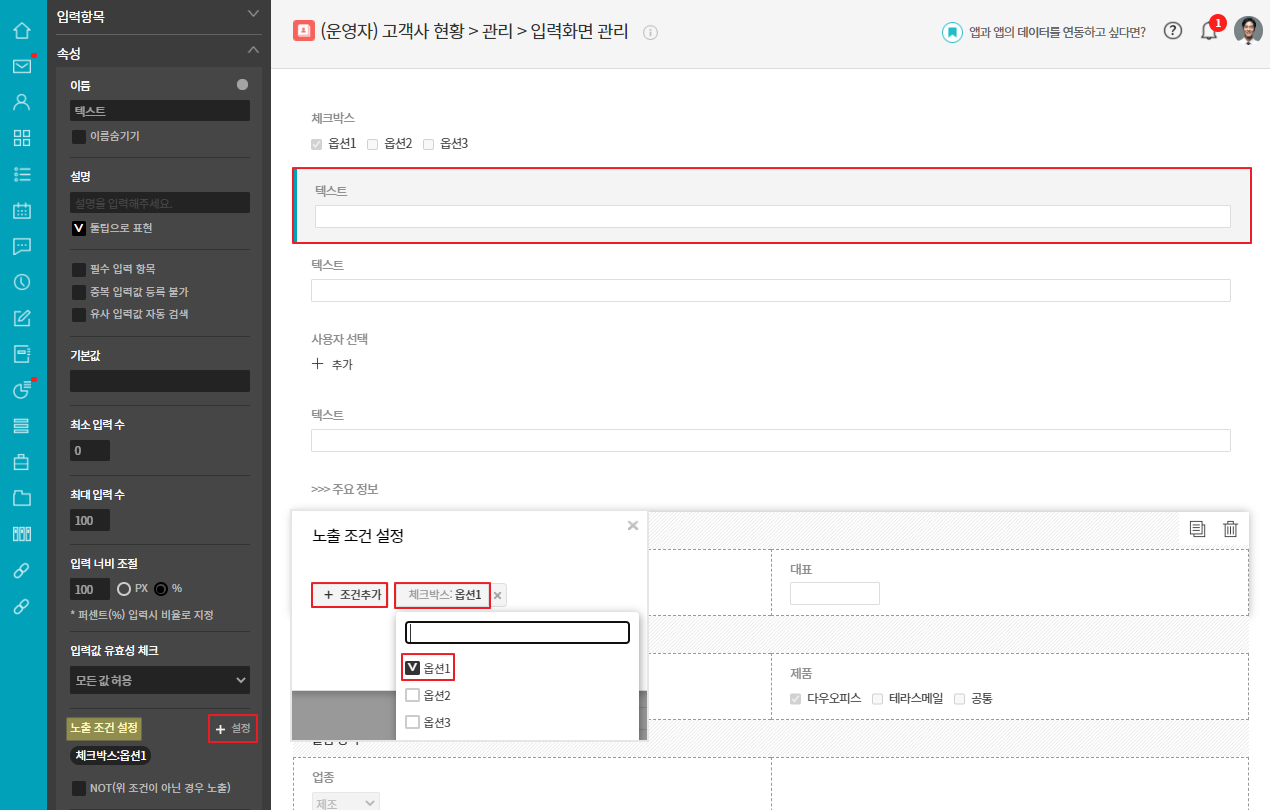Collapse the 속성 panel section
The height and width of the screenshot is (810, 1270).
[x=253, y=50]
